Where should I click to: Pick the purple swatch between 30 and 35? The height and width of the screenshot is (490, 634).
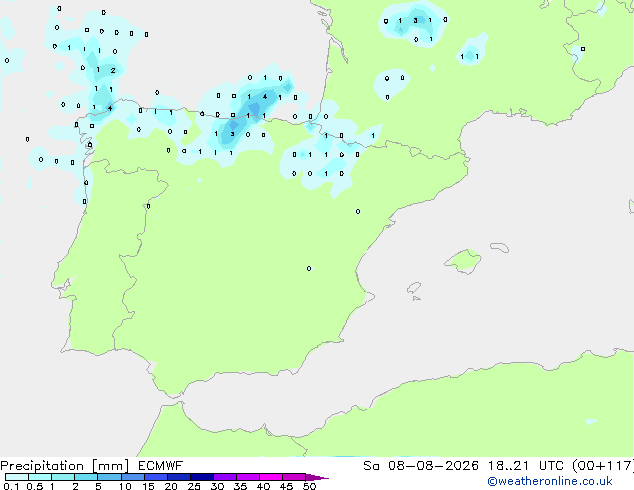[225, 477]
